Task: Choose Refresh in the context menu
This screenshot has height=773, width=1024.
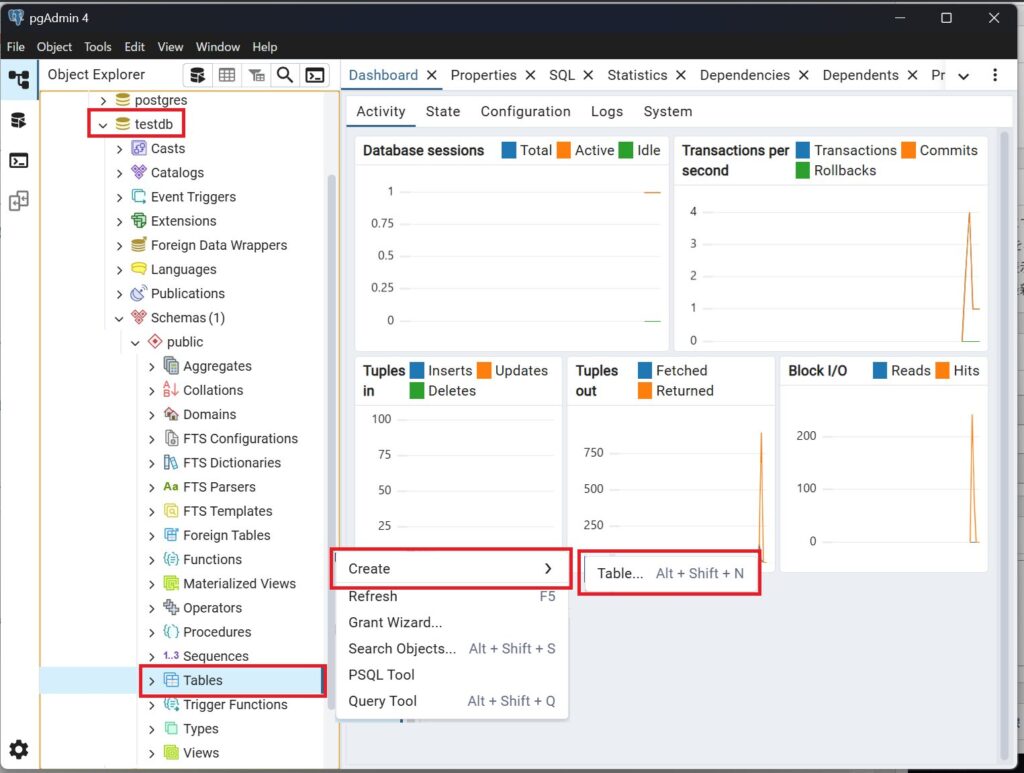Action: click(451, 596)
